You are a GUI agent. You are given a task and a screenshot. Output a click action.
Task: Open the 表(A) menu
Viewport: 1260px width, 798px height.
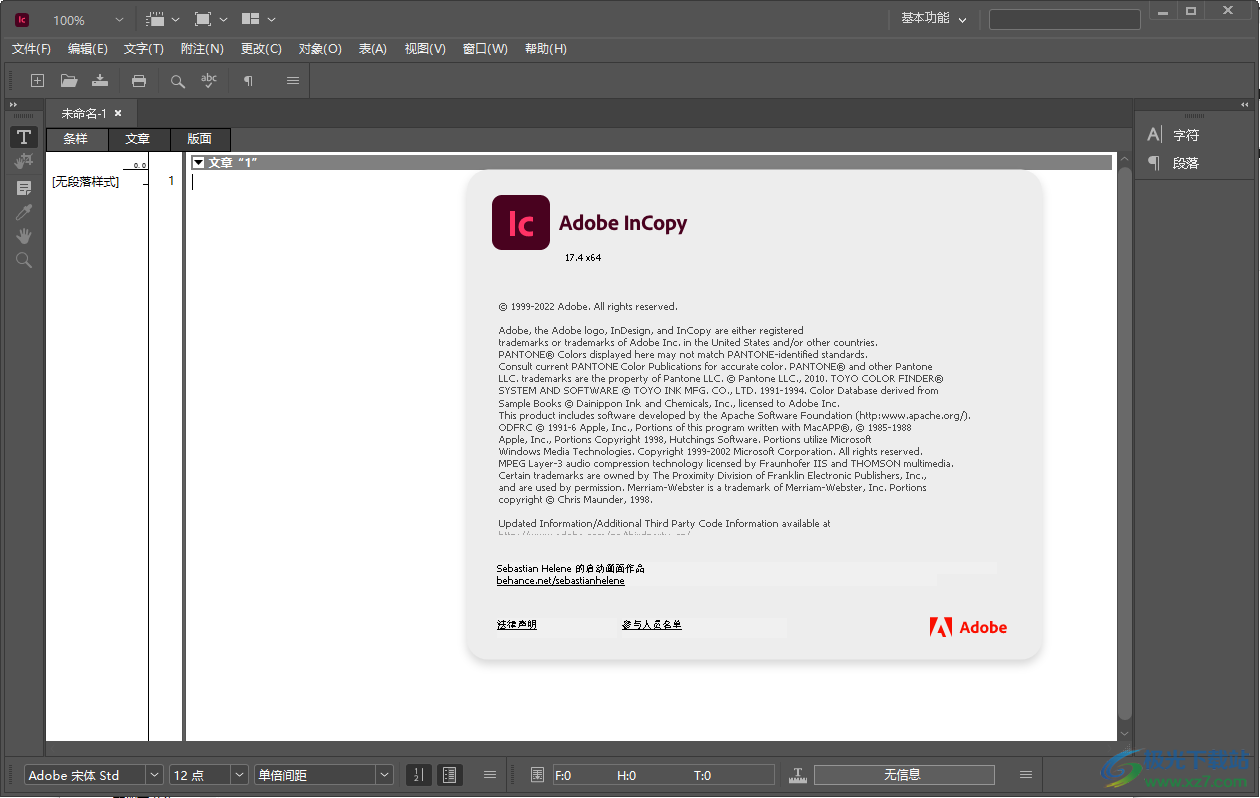[373, 49]
